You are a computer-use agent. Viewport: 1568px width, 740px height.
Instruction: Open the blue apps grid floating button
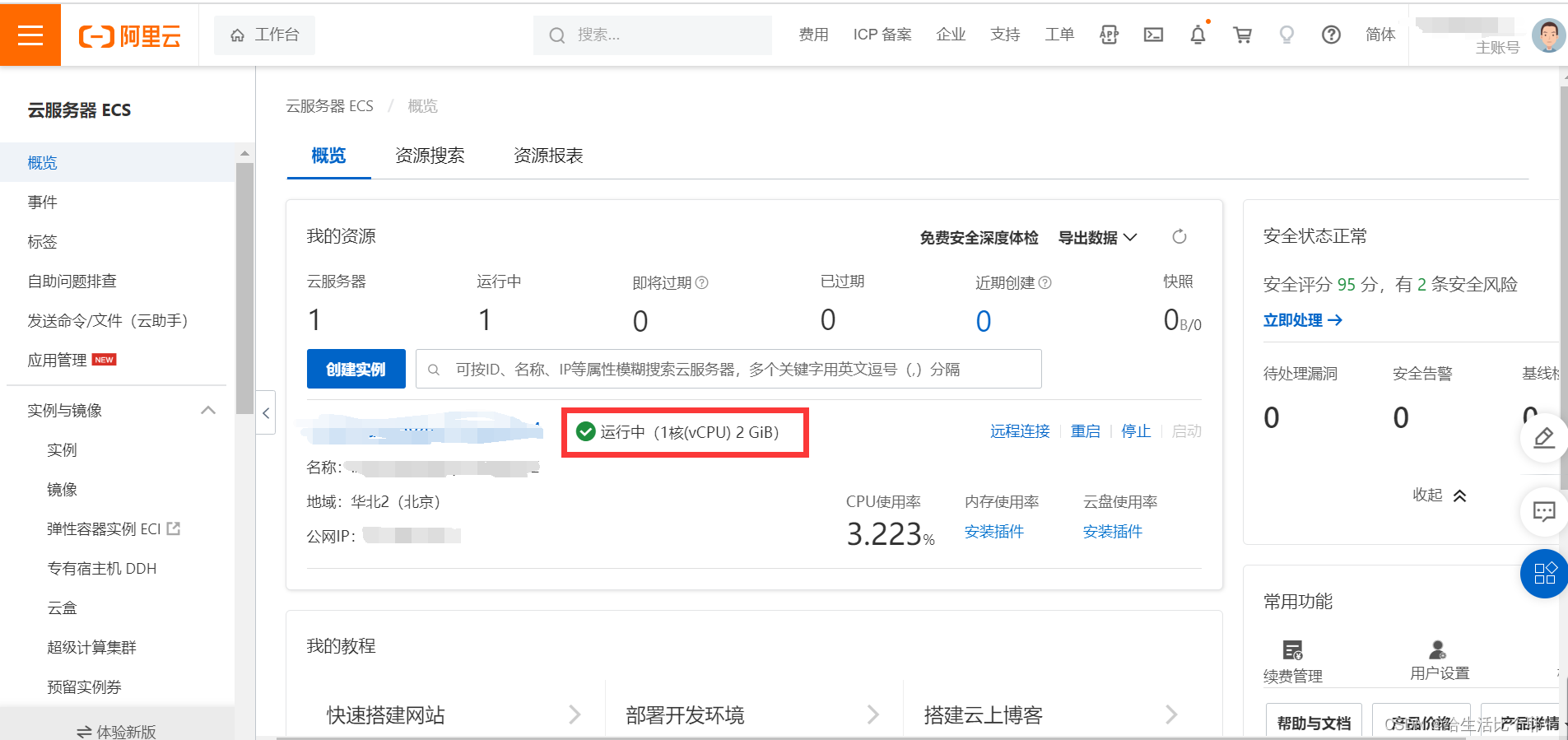pyautogui.click(x=1544, y=573)
